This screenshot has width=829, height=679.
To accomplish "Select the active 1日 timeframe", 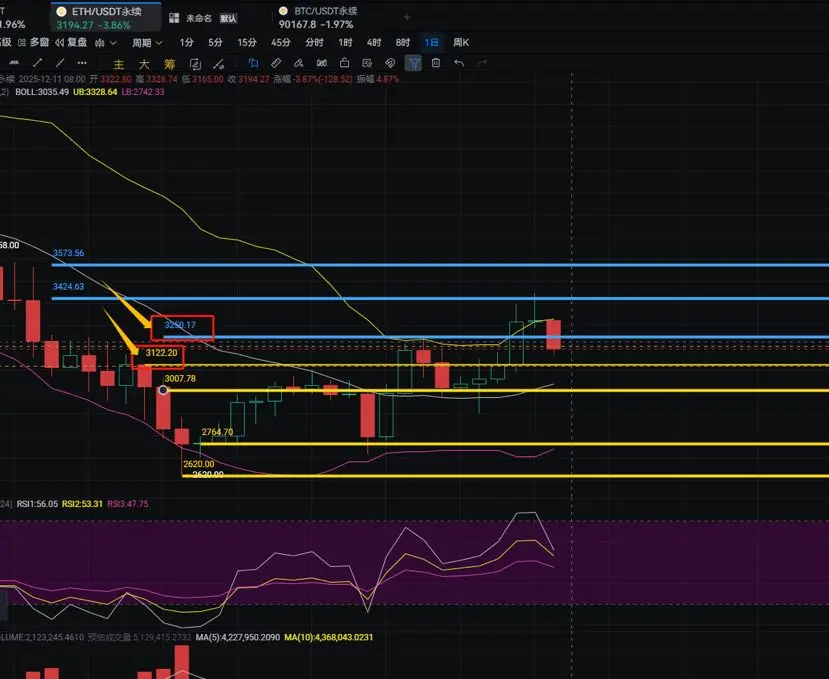I will pos(431,42).
